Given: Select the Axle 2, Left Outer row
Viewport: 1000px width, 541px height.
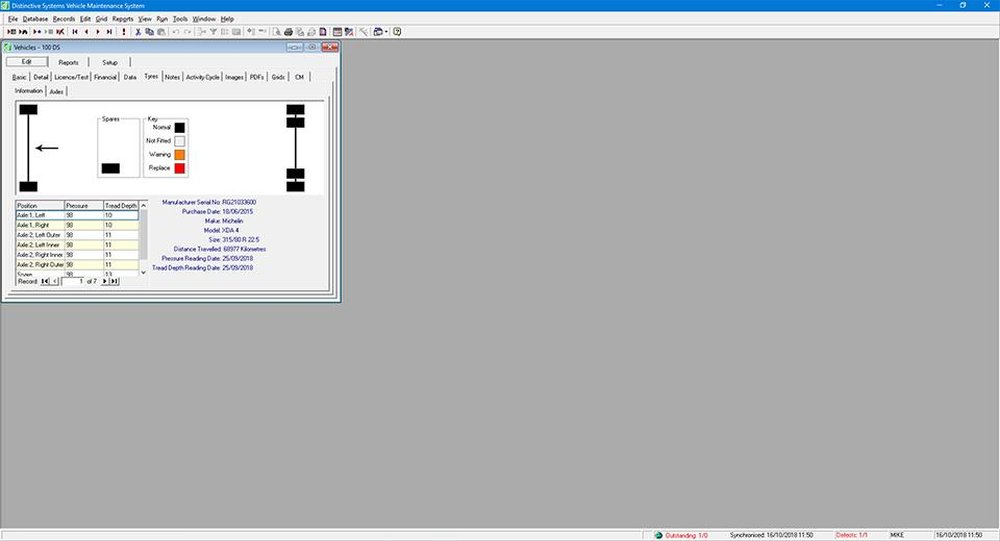Looking at the screenshot, I should 77,235.
